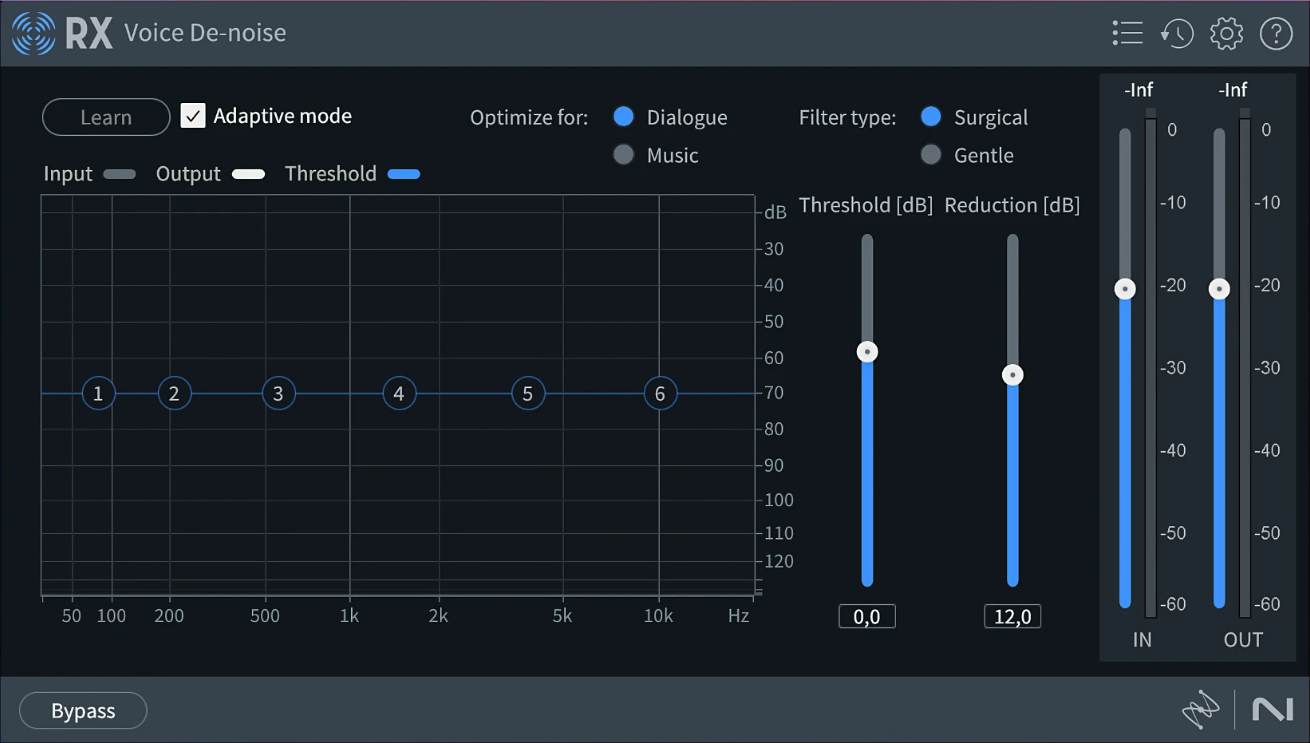Click the help question mark icon
The width and height of the screenshot is (1310, 743).
click(1276, 33)
